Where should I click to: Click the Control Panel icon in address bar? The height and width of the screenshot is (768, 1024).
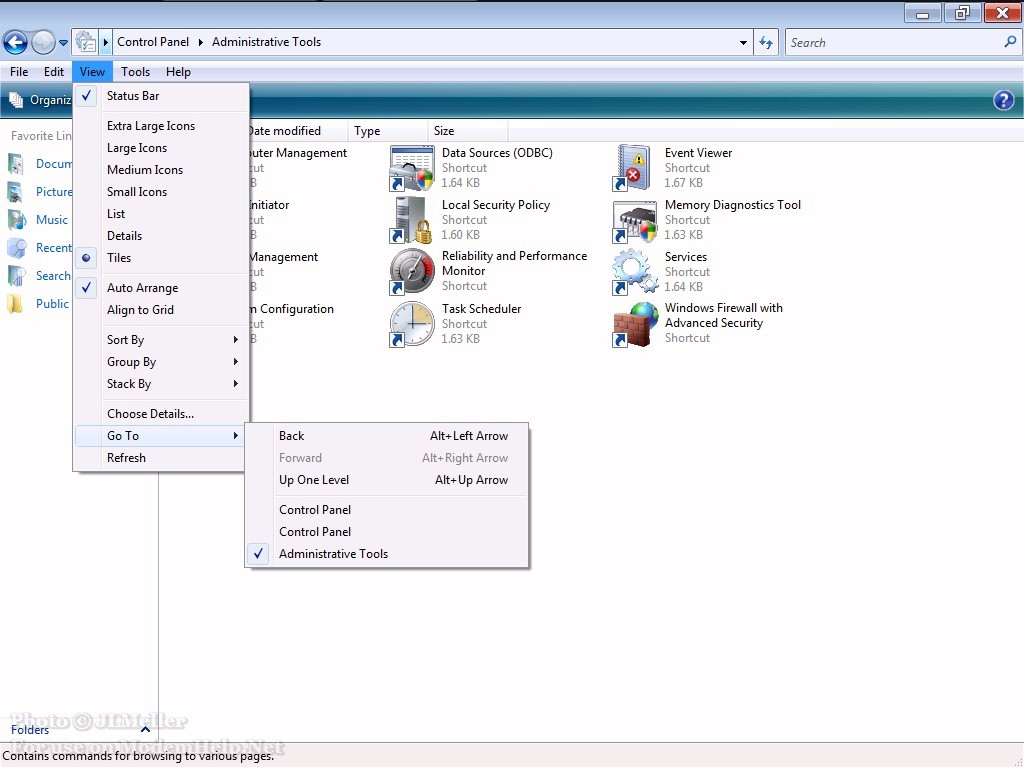coord(86,42)
